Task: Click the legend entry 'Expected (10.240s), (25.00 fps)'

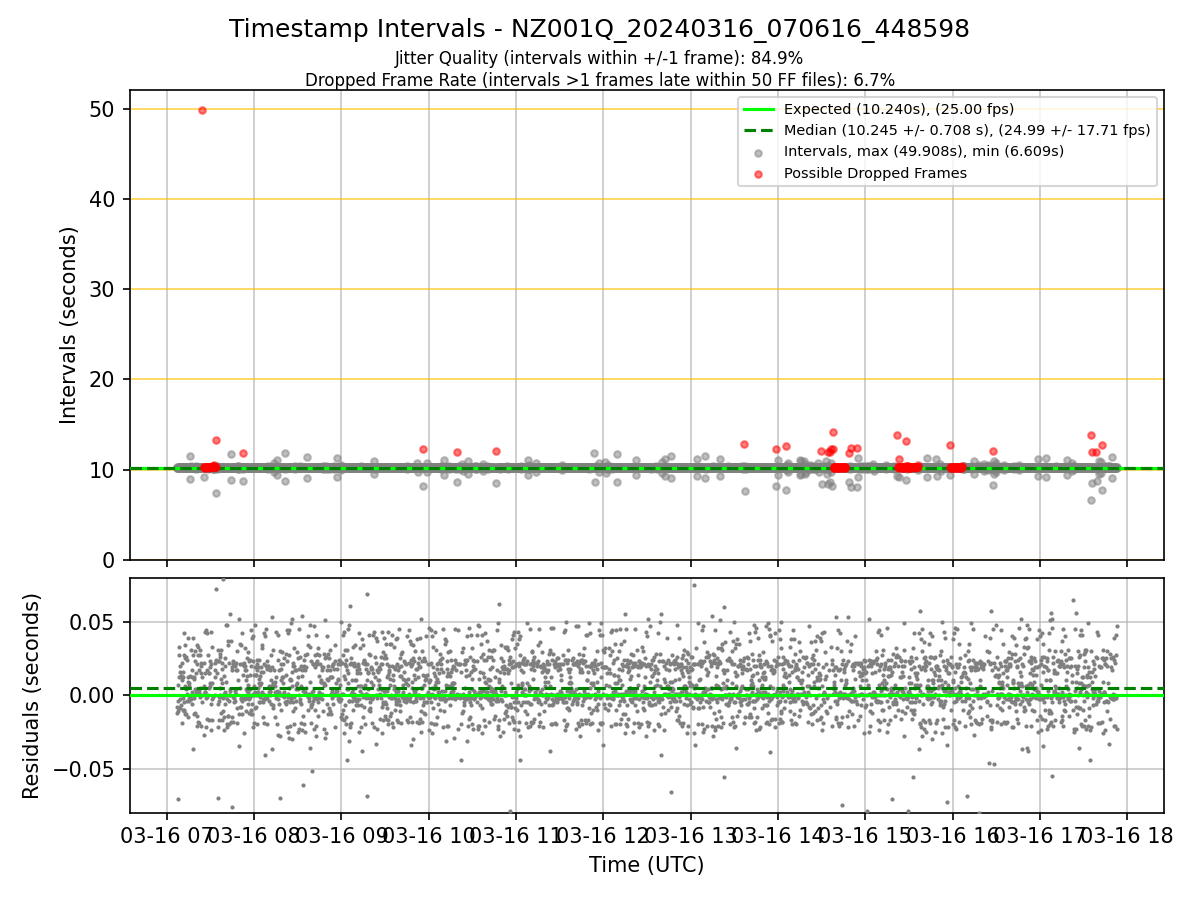Action: [899, 109]
